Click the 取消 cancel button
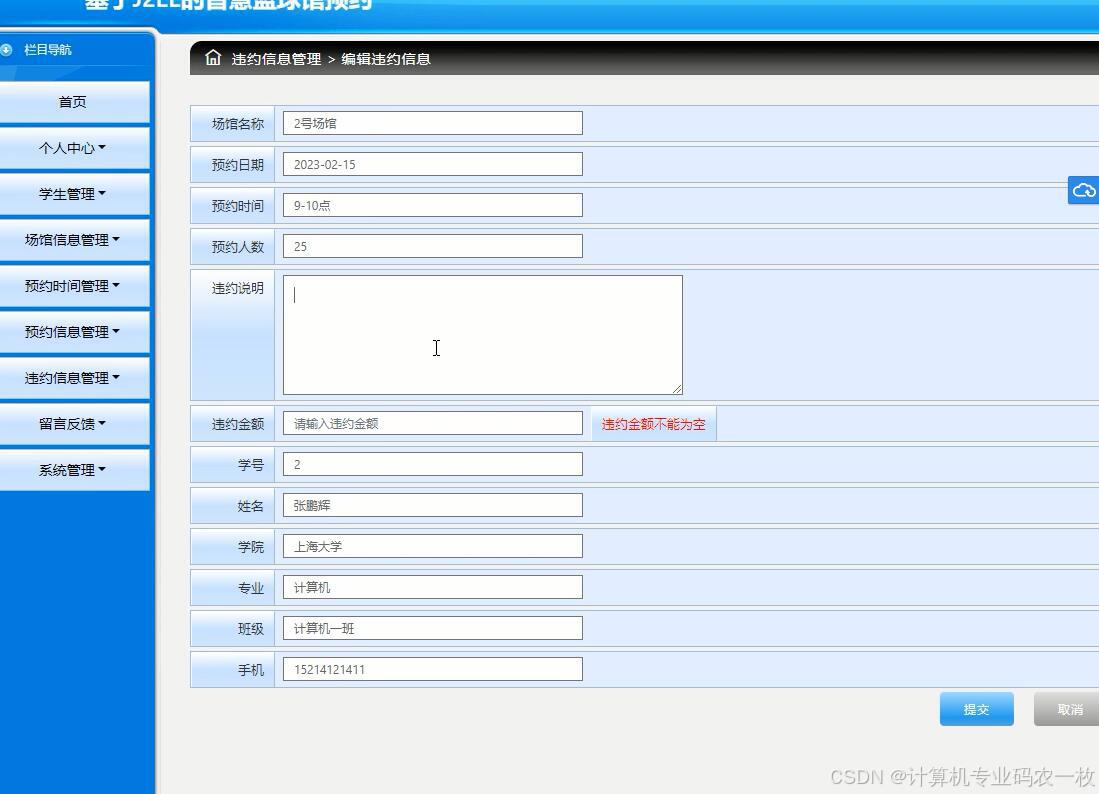The image size is (1099, 794). [x=1068, y=708]
